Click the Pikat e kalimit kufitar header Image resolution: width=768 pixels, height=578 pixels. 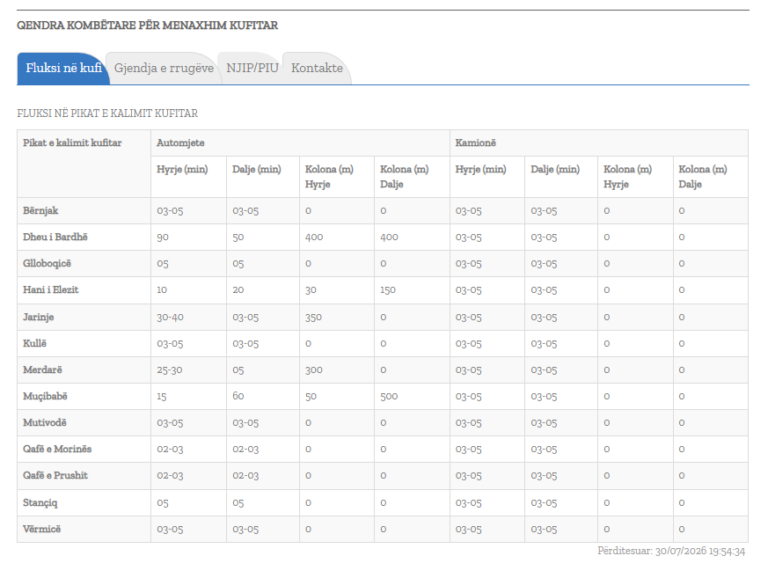coord(72,143)
